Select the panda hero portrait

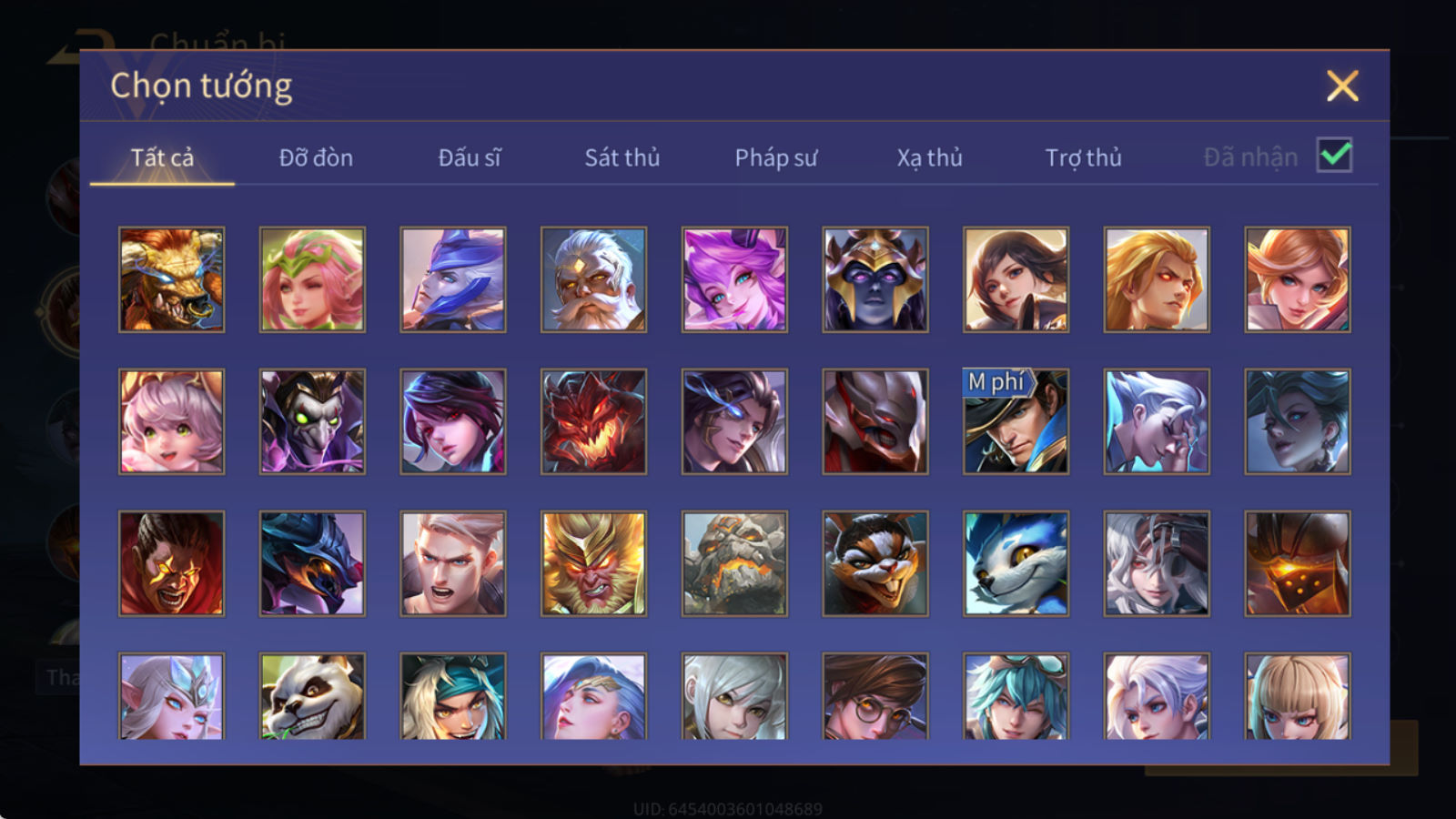(312, 695)
